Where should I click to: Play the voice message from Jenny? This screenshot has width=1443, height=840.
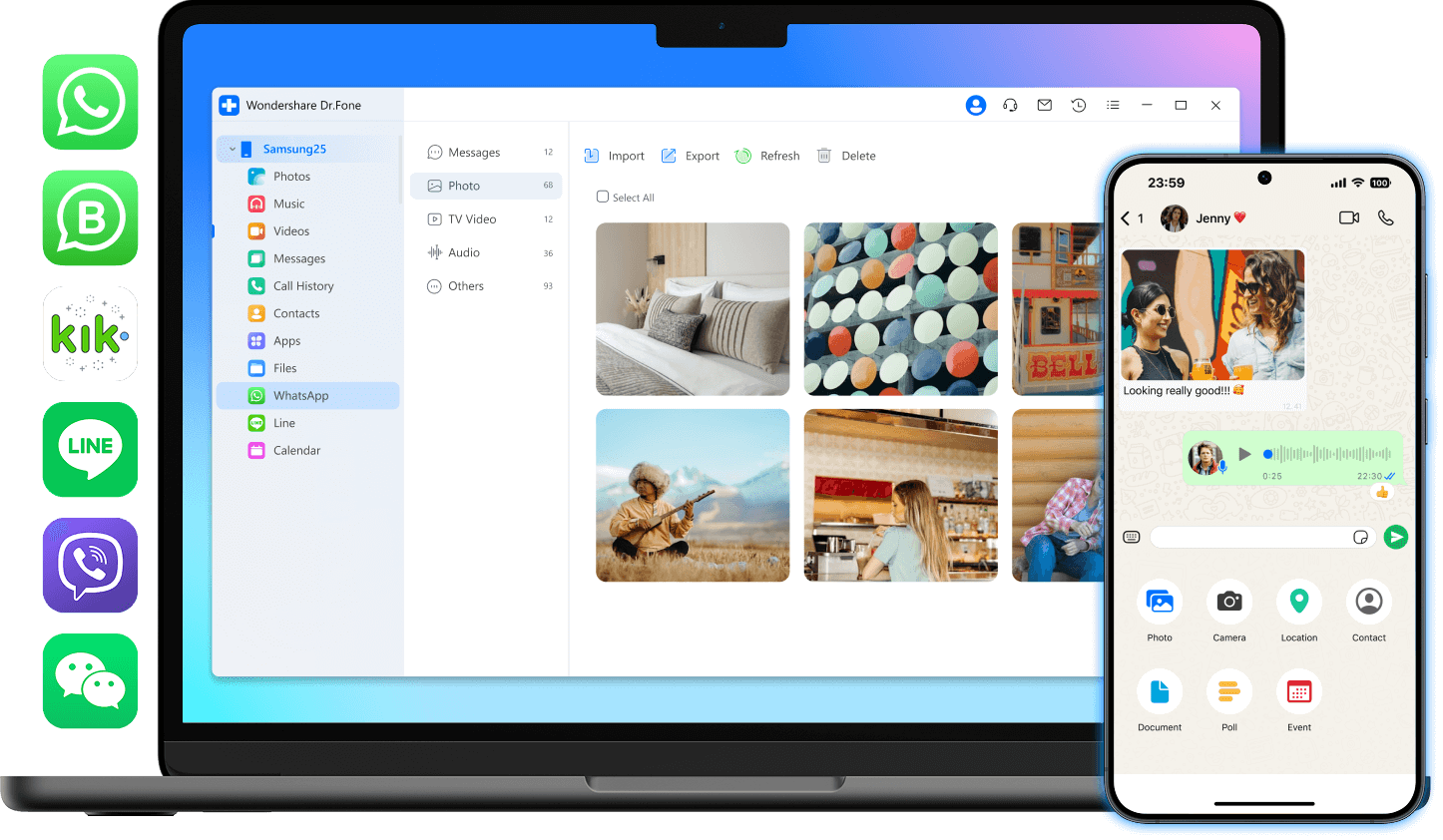click(x=1245, y=454)
